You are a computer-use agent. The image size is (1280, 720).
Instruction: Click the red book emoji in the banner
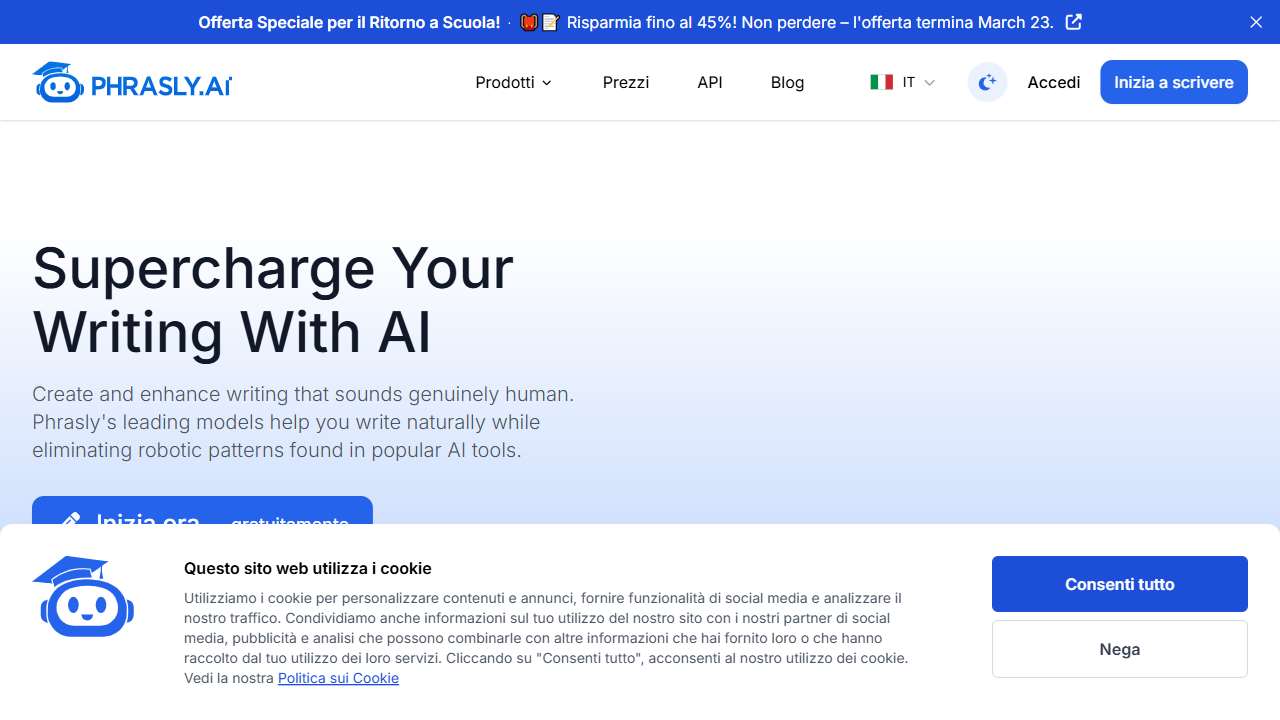click(528, 21)
